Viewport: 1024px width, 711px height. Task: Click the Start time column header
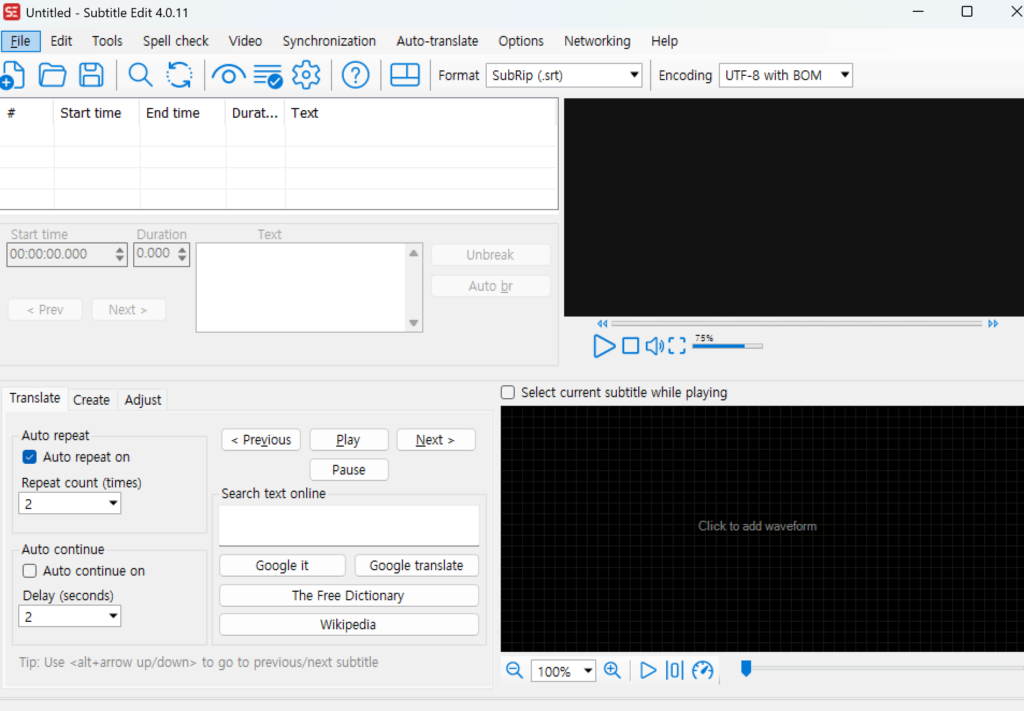point(97,113)
